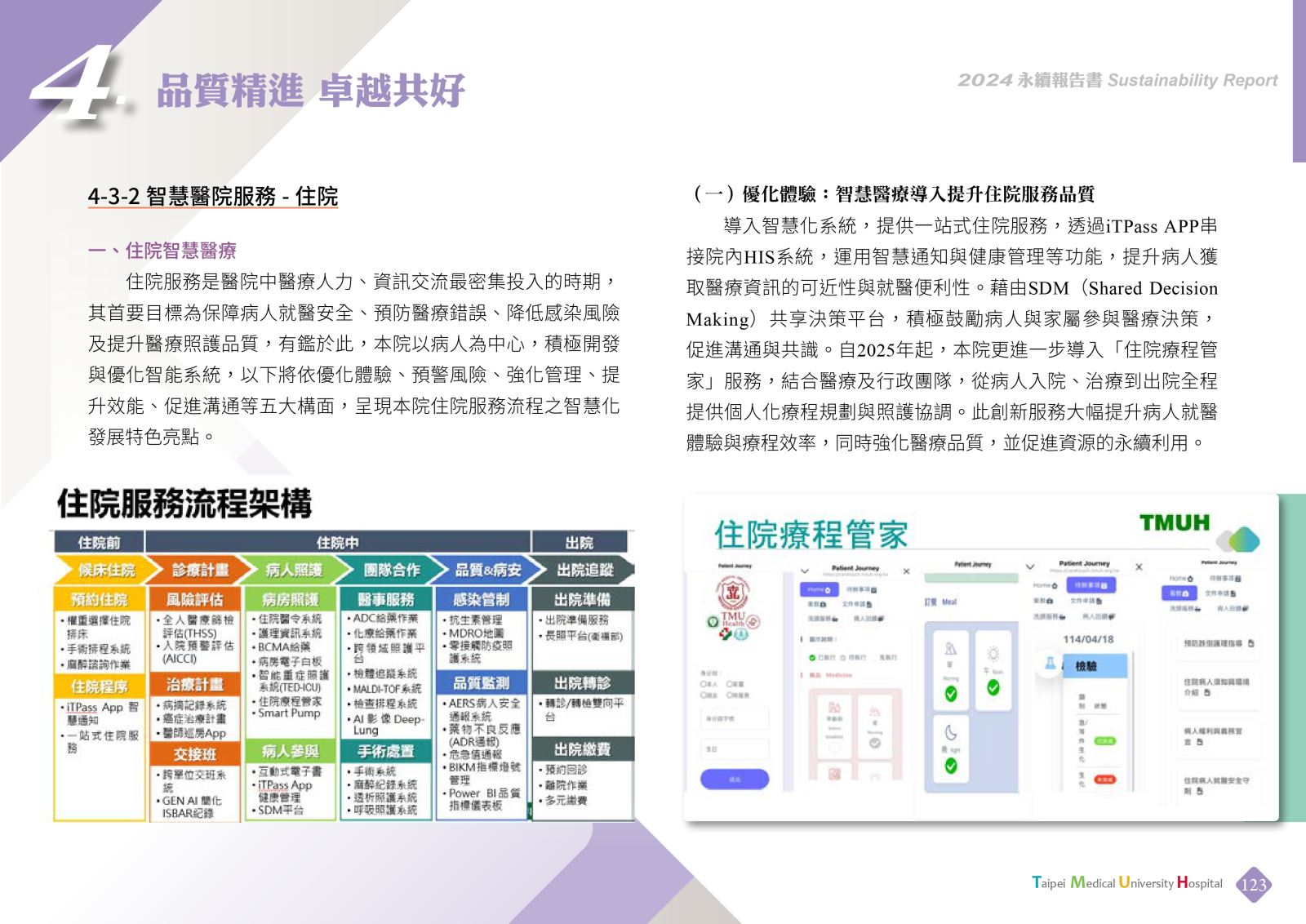Click the '114/04/18' date label
1306x924 pixels.
1088,639
